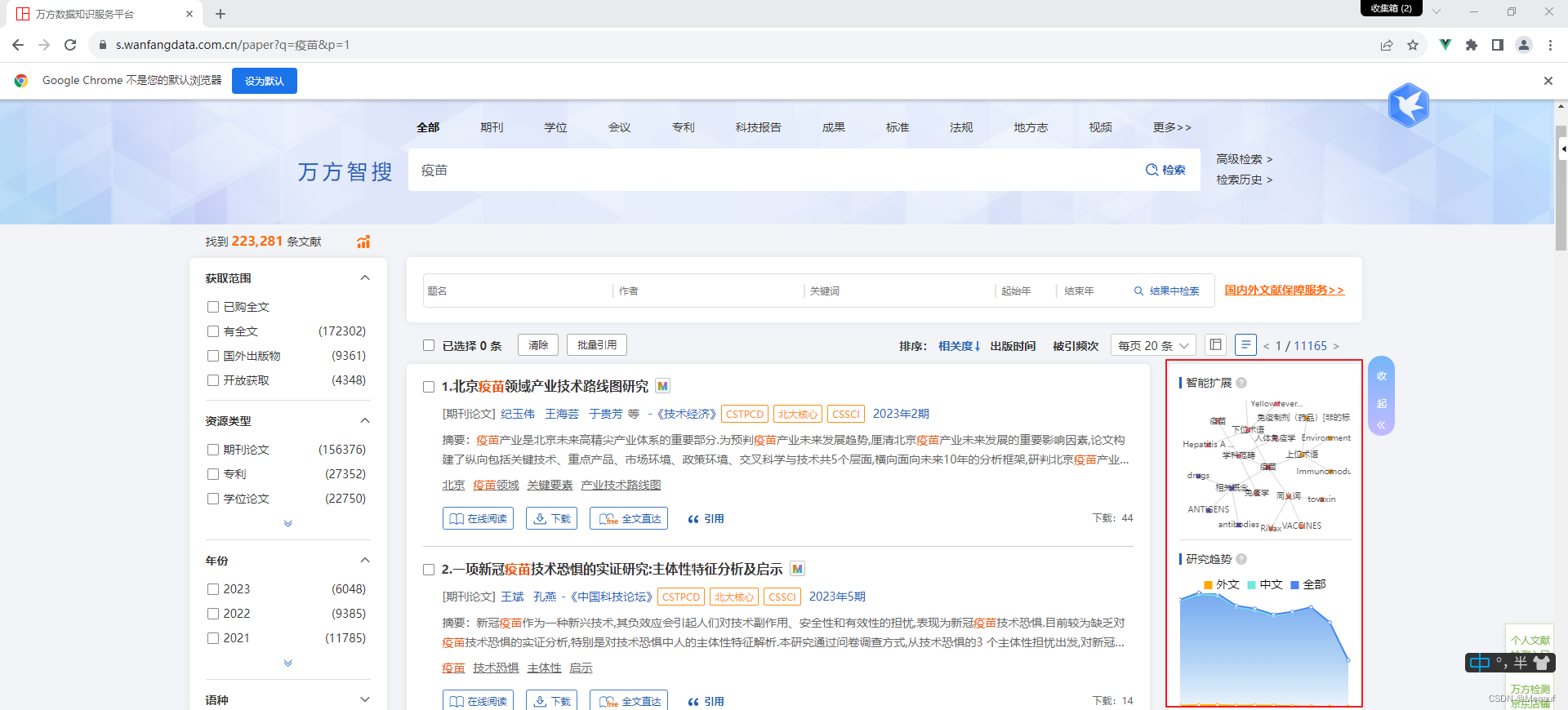This screenshot has width=1568, height=710.
Task: Sort results by 被引频次
Action: 1076,346
